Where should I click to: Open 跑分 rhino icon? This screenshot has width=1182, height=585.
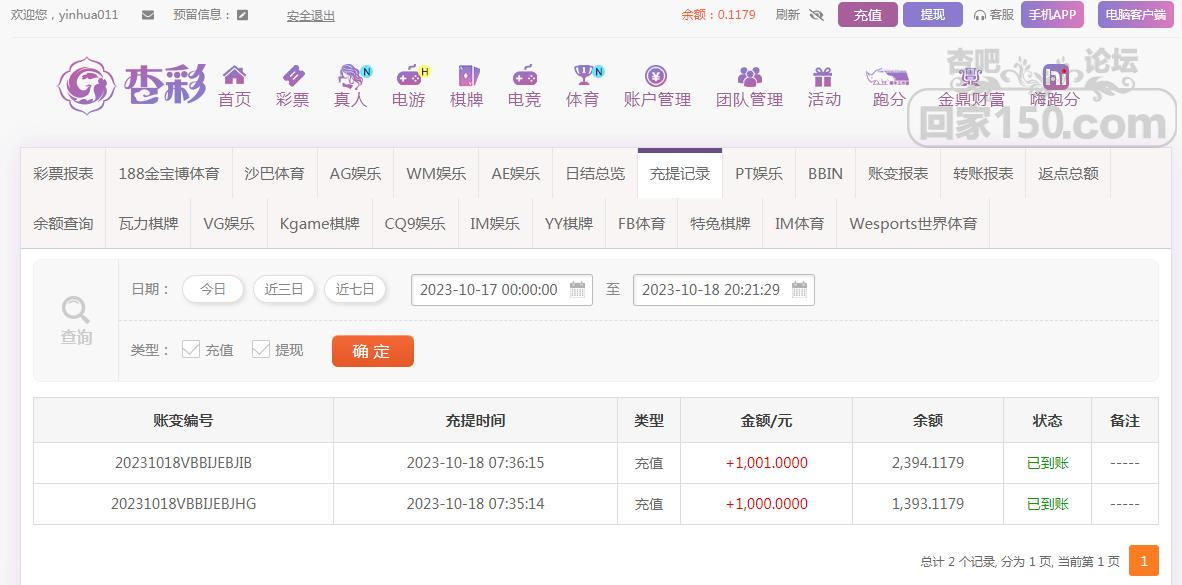(887, 75)
